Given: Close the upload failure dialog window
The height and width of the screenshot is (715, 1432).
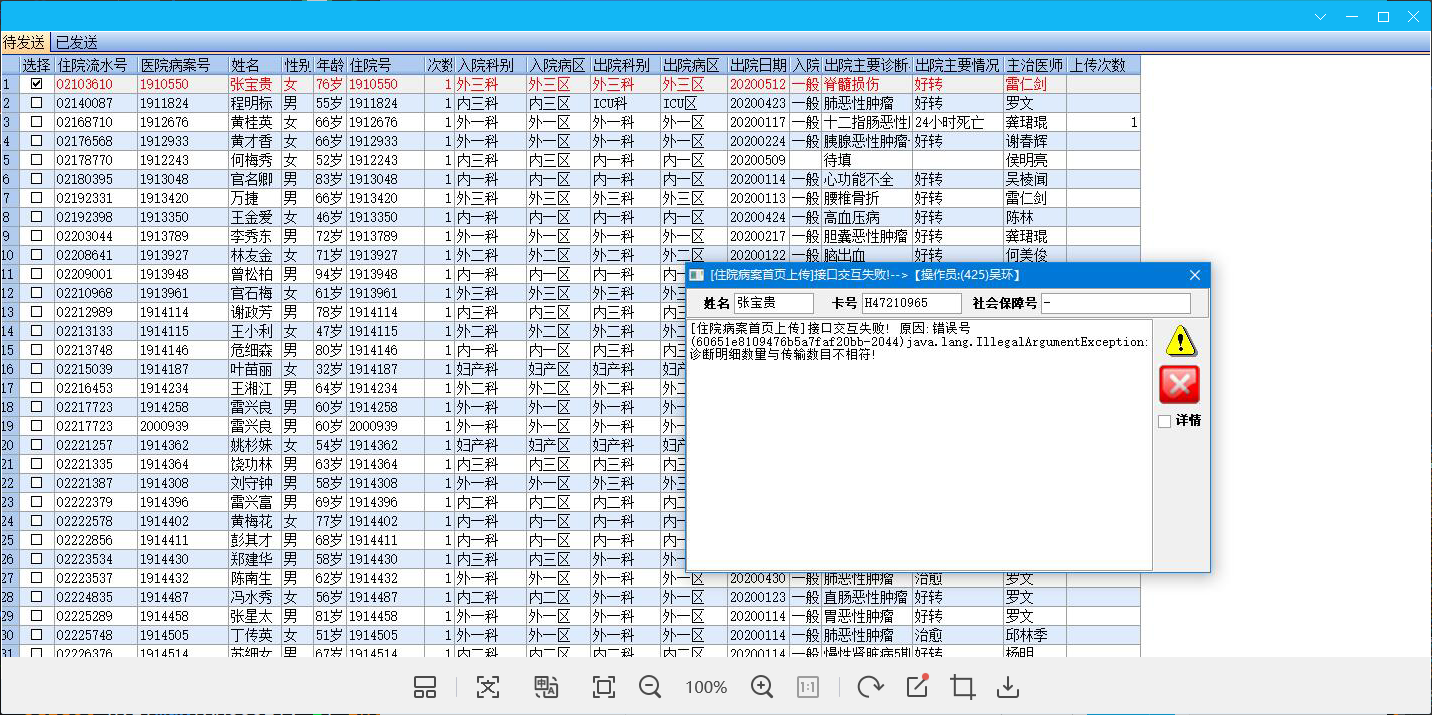Looking at the screenshot, I should pos(1194,275).
